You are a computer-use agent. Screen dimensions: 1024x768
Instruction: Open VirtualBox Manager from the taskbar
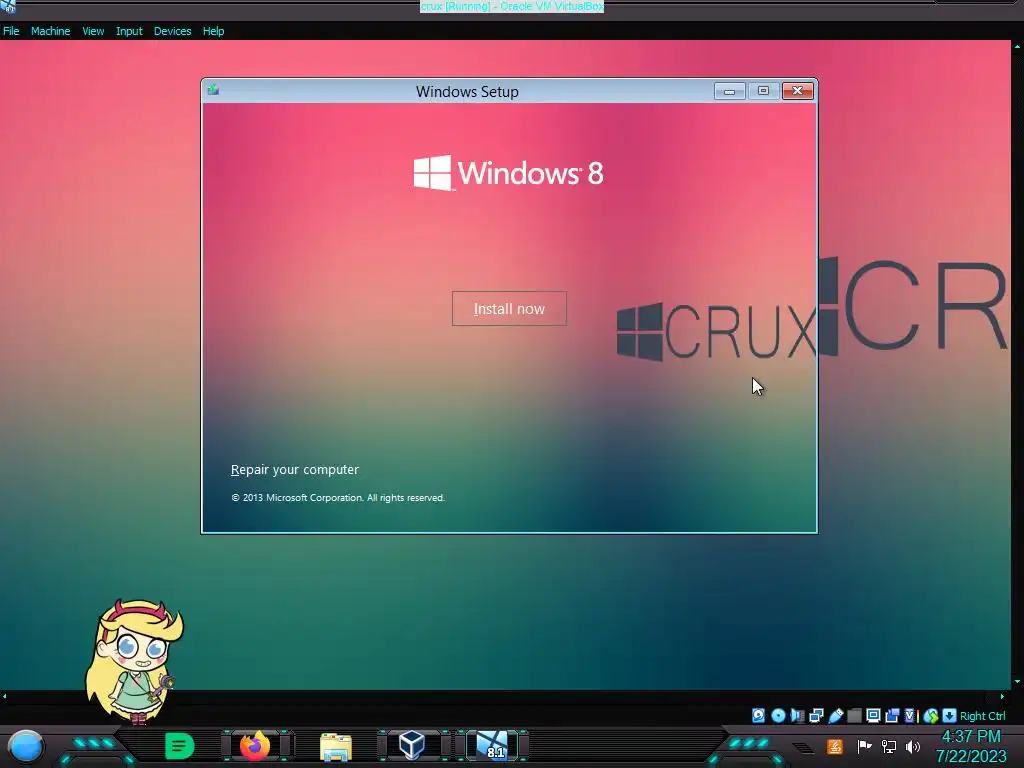412,744
